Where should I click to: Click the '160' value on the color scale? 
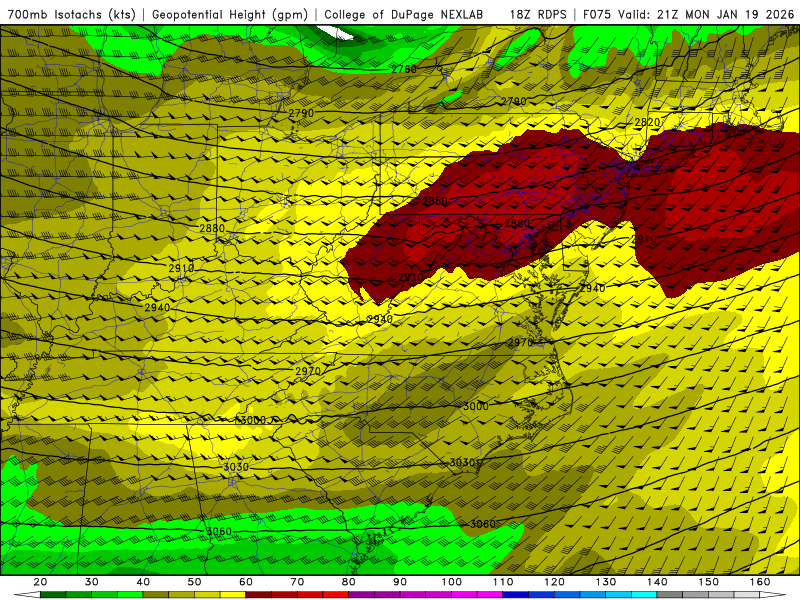[x=760, y=582]
